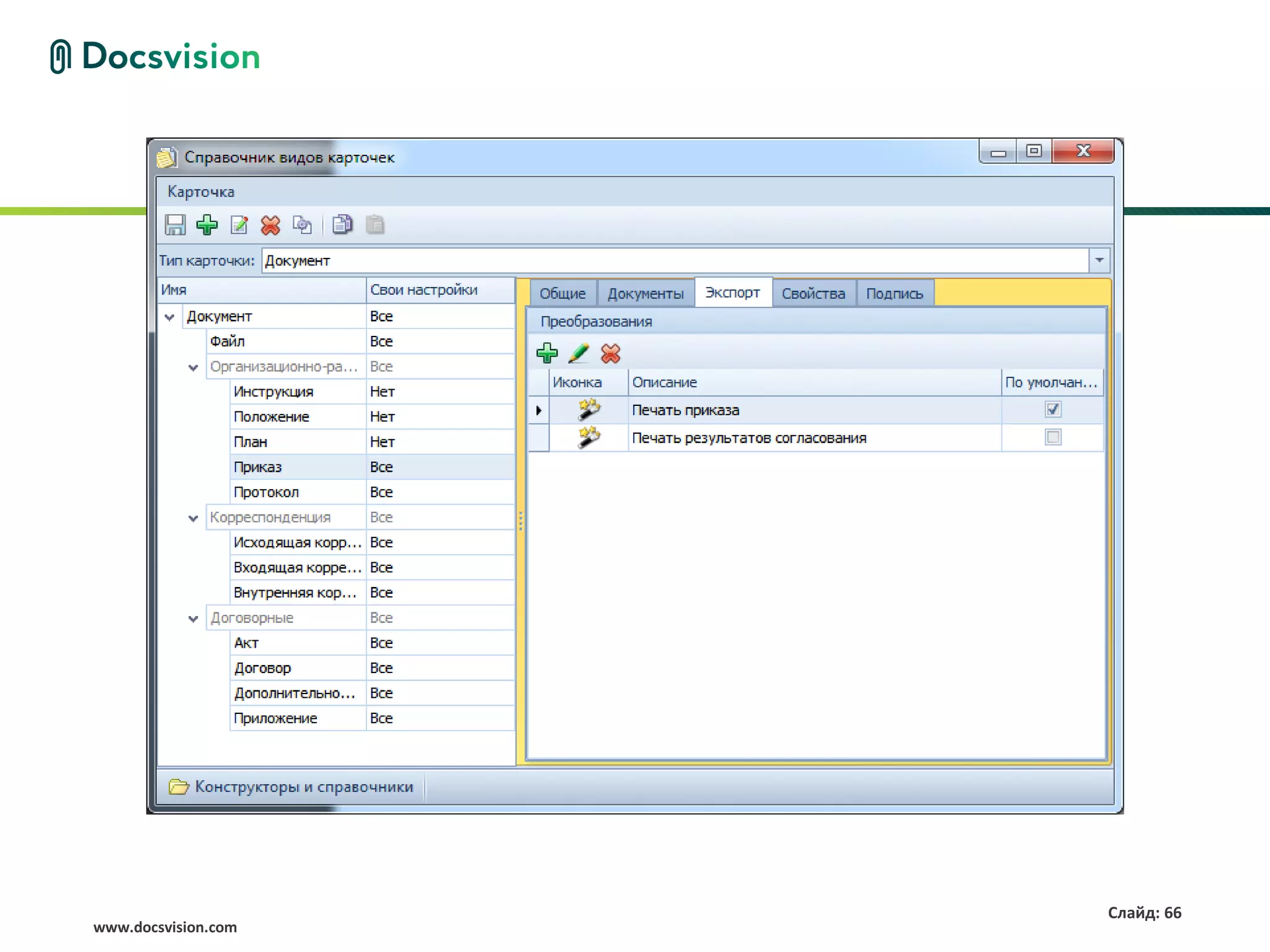Edit transformation using the pencil icon
1270x952 pixels.
pos(579,353)
